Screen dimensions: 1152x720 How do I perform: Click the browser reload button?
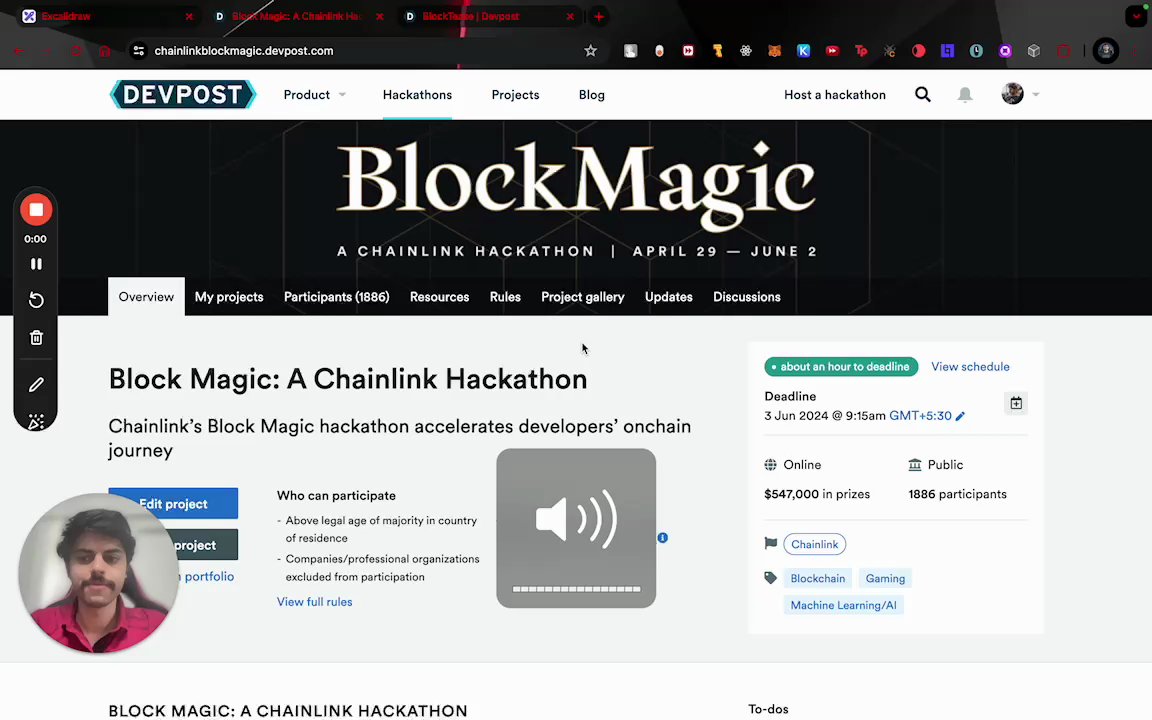pyautogui.click(x=76, y=51)
